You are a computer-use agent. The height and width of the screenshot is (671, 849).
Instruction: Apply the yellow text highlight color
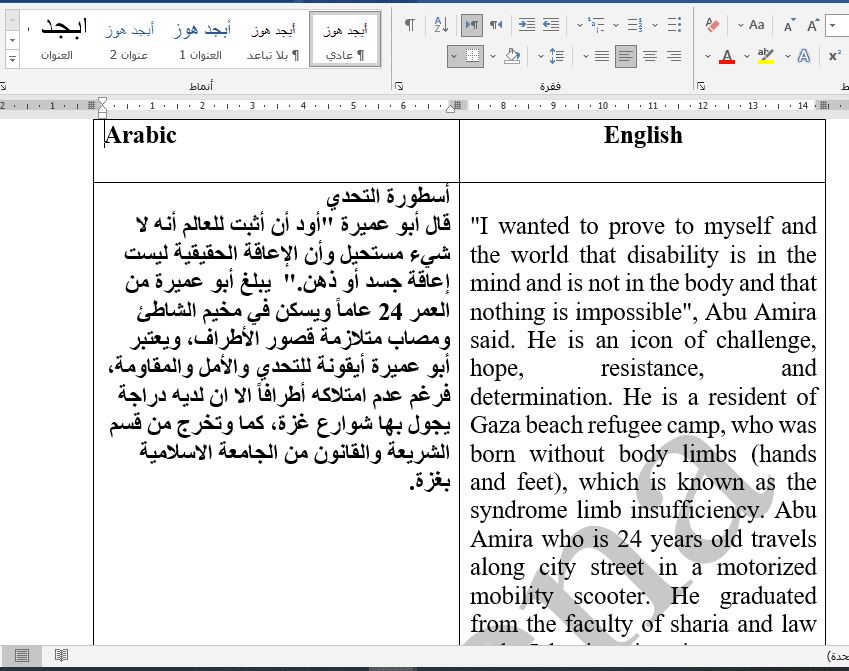[766, 56]
